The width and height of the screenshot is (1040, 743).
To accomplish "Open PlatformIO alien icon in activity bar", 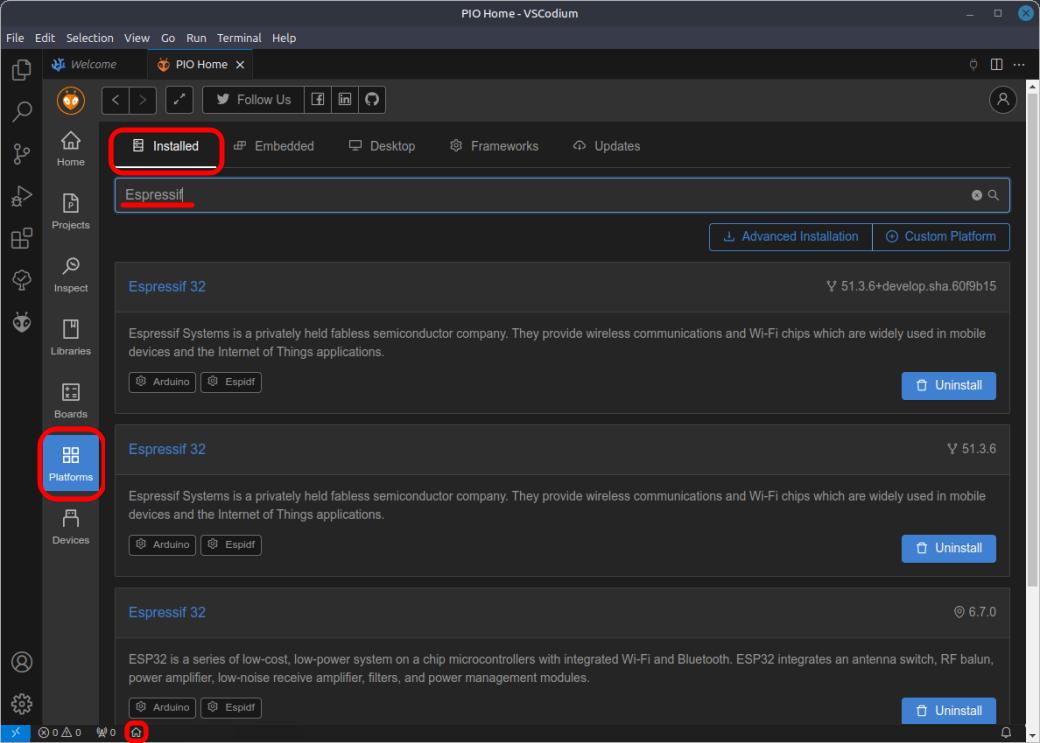I will [x=21, y=323].
